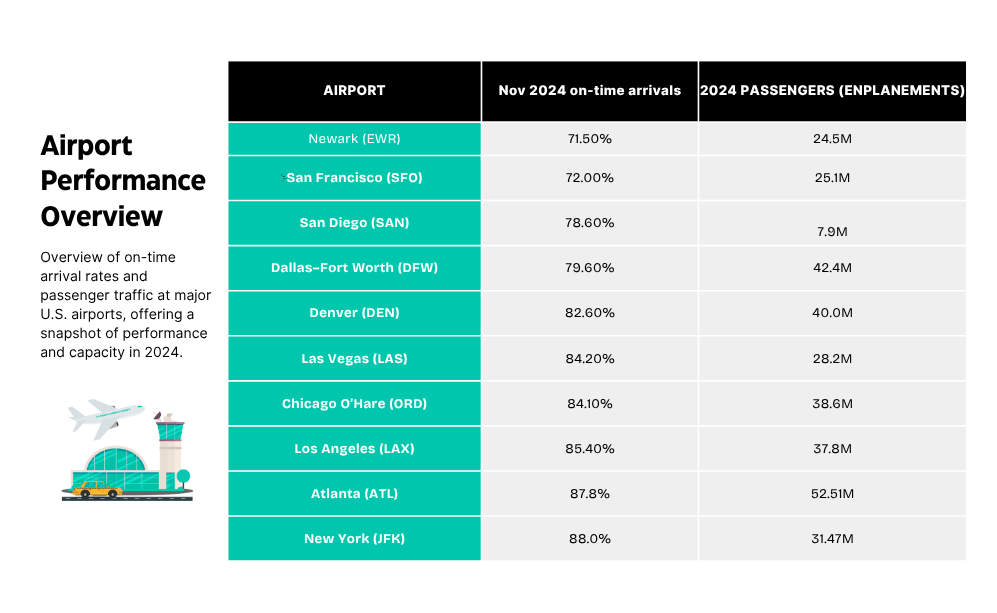Select the Las Vegas (LAS) cell

[x=354, y=358]
